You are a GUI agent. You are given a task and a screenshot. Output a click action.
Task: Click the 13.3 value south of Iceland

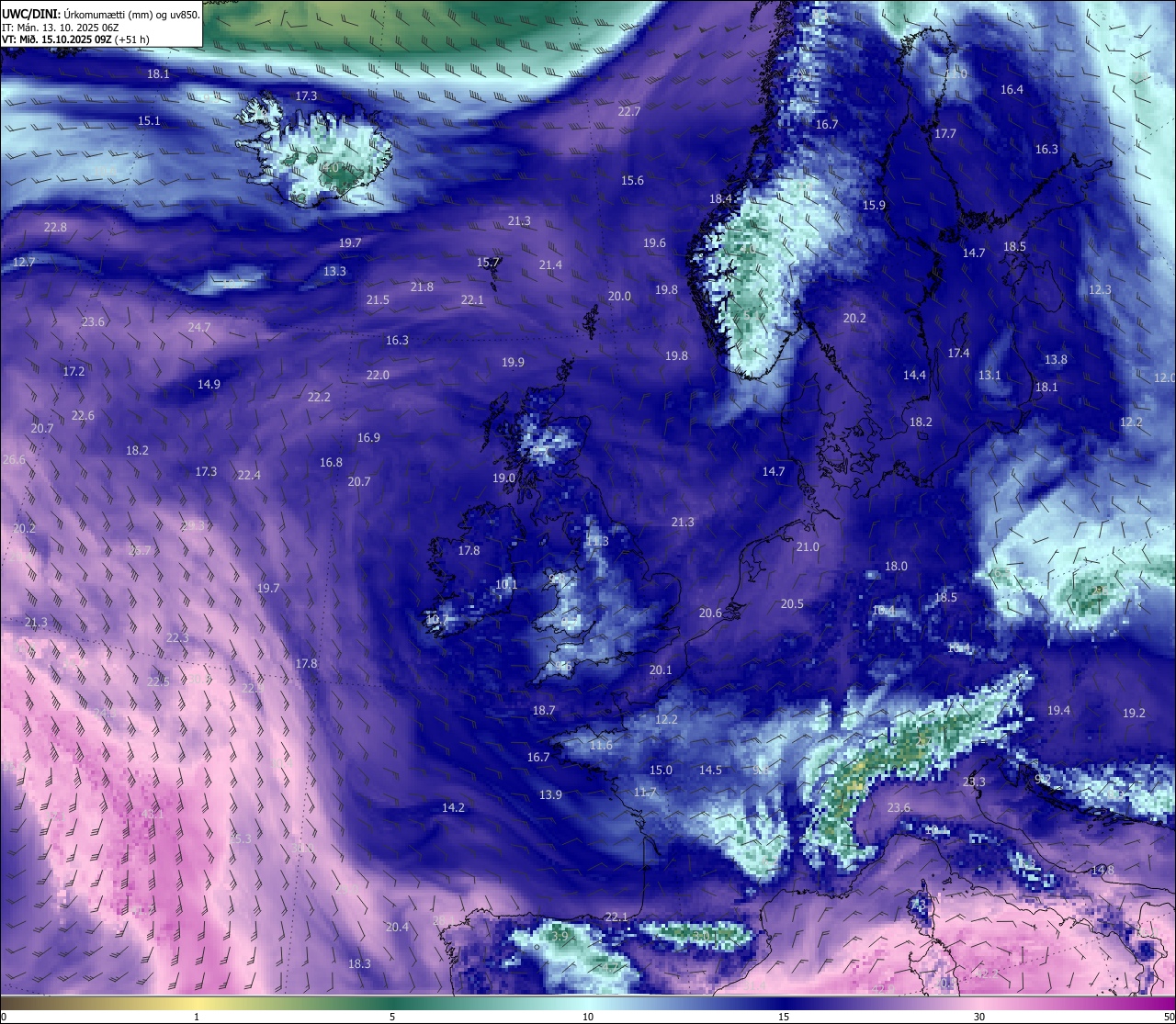coord(334,272)
